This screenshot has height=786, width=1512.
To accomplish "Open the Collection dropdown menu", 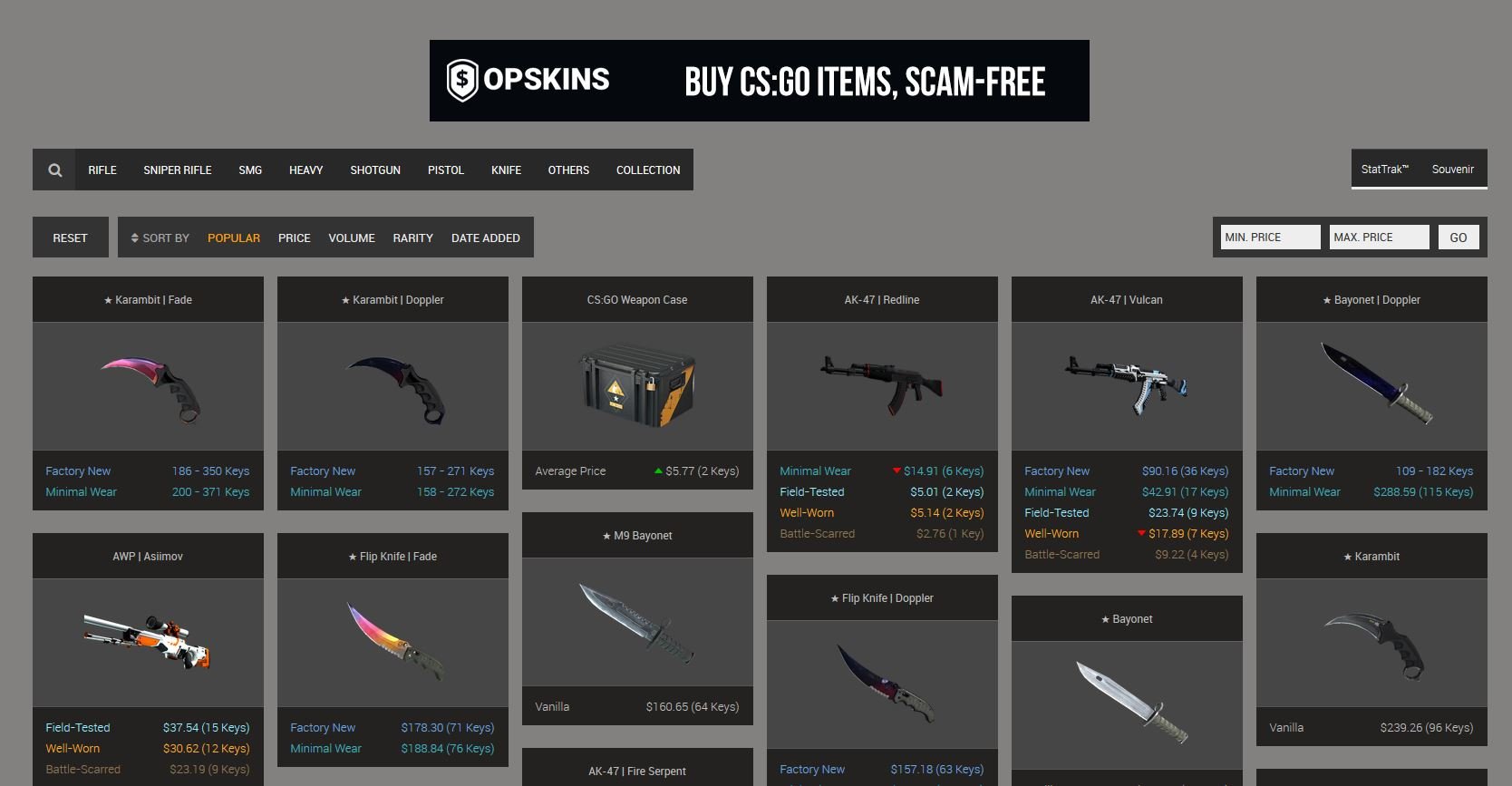I will (648, 170).
